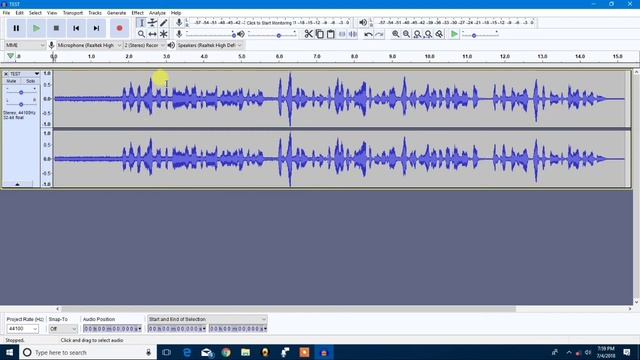Choose the Envelope tool
640x360 pixels.
point(152,23)
